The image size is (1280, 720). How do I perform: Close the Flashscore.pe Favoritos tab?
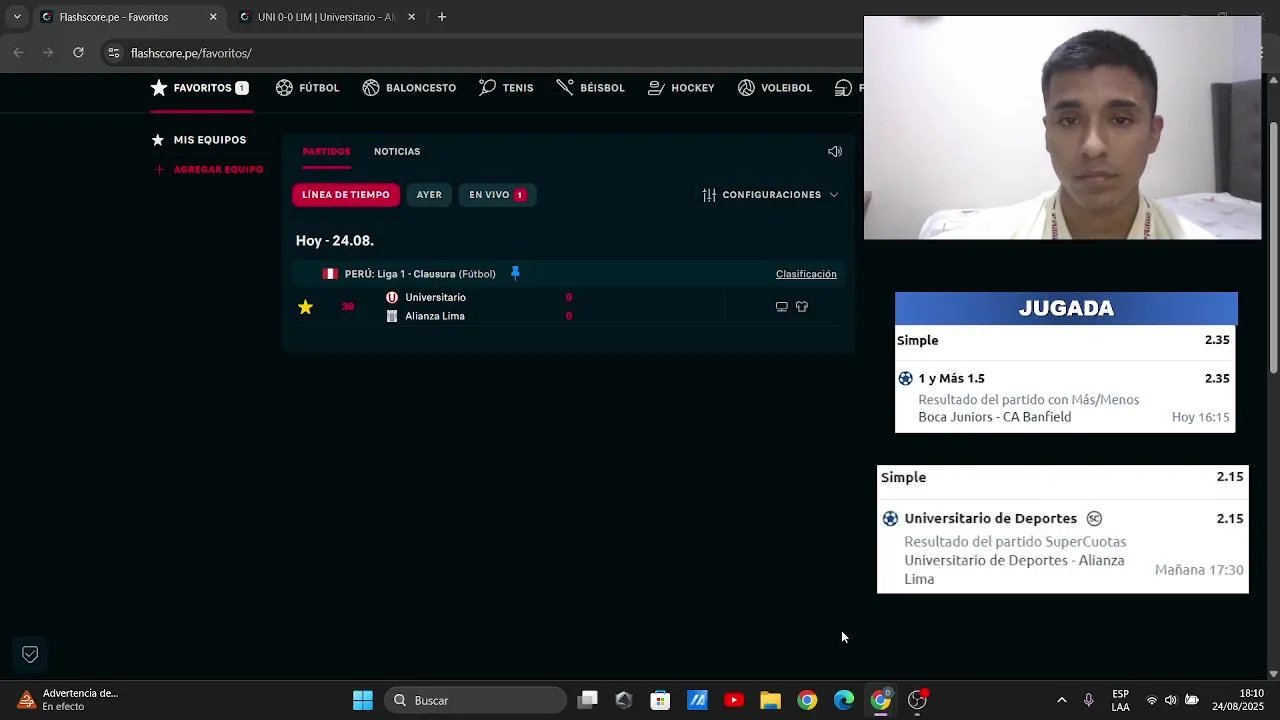coord(213,17)
